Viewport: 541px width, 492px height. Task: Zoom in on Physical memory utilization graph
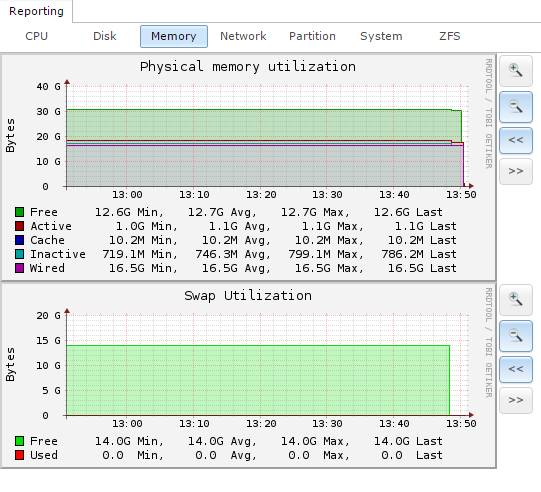pos(515,71)
